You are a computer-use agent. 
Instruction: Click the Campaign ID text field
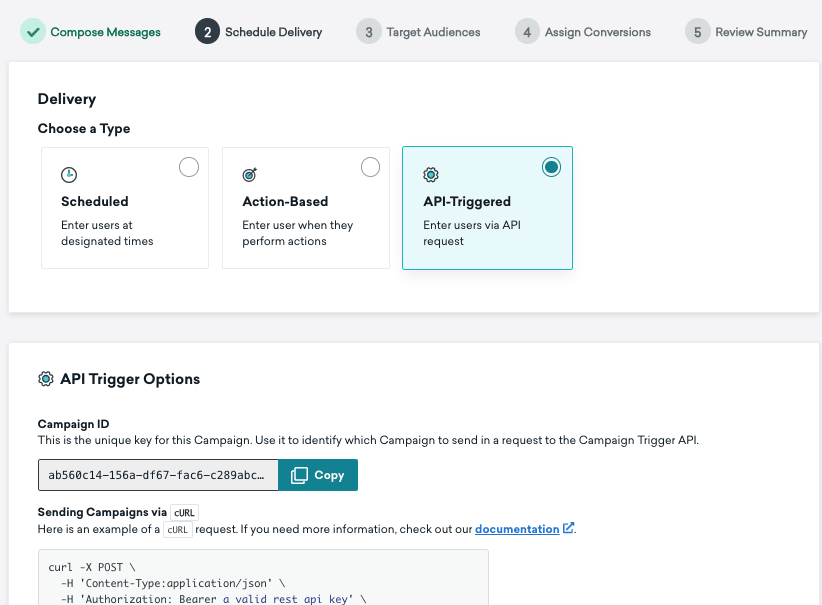pyautogui.click(x=158, y=475)
